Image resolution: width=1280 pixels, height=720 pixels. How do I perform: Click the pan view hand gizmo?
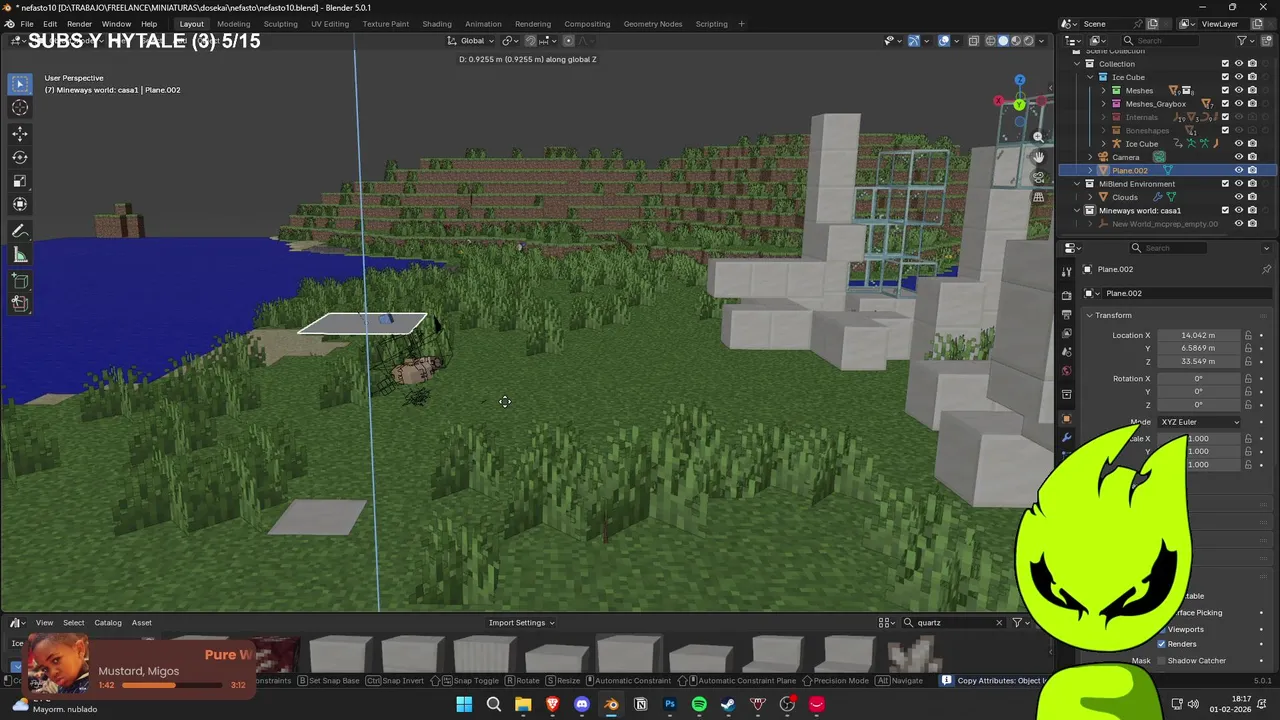click(1038, 157)
